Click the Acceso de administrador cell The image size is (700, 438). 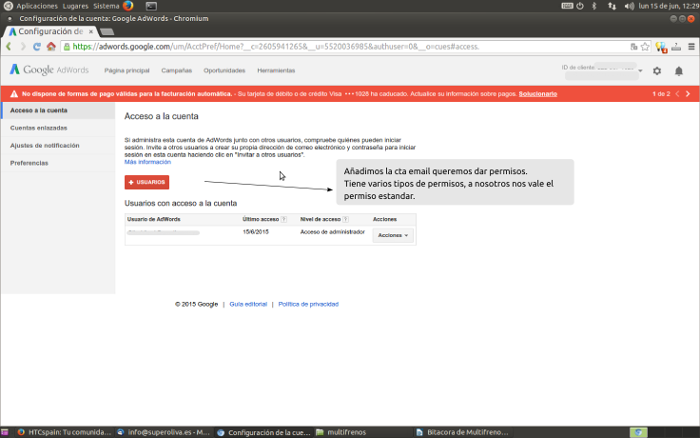click(332, 232)
